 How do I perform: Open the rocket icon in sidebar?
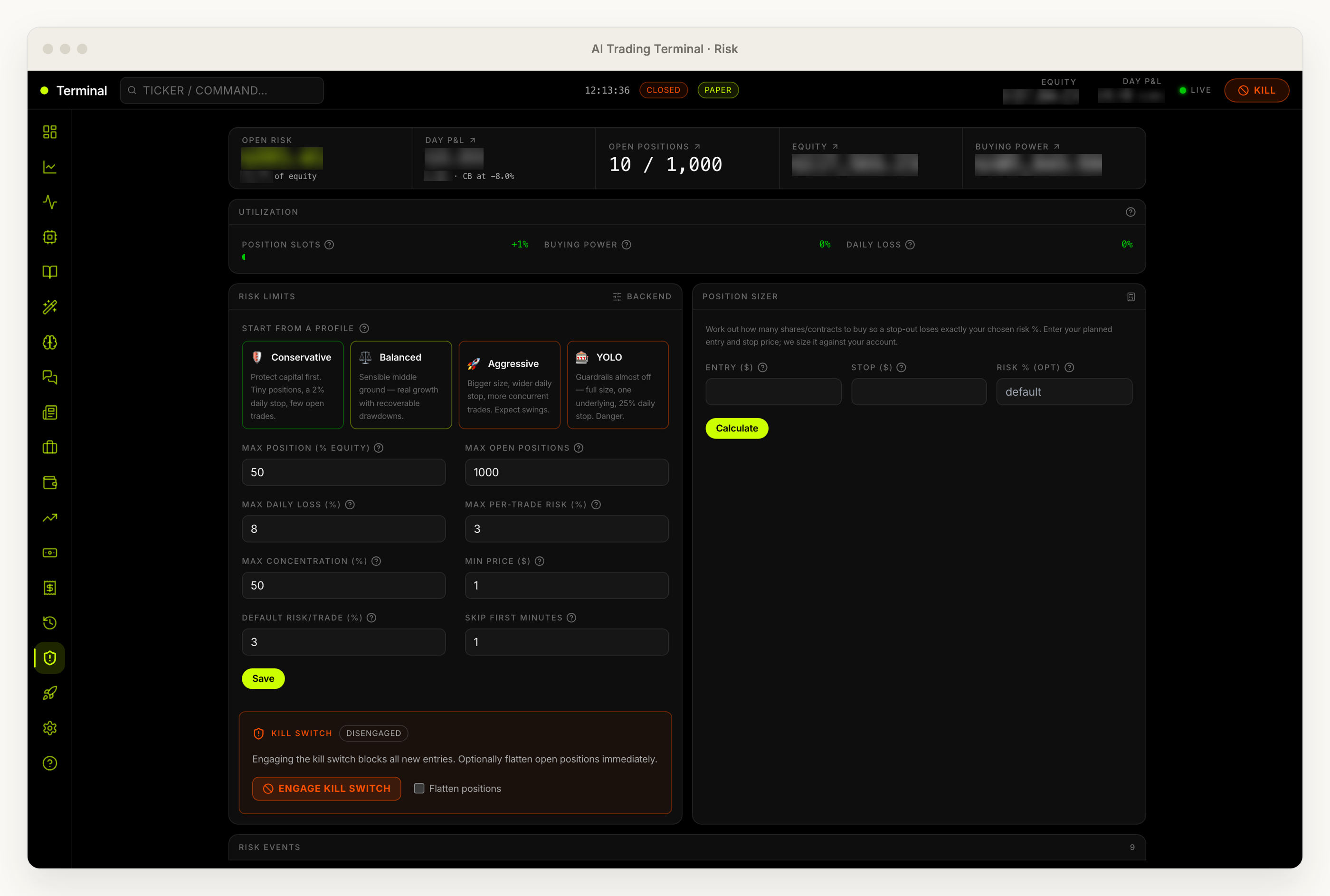50,693
